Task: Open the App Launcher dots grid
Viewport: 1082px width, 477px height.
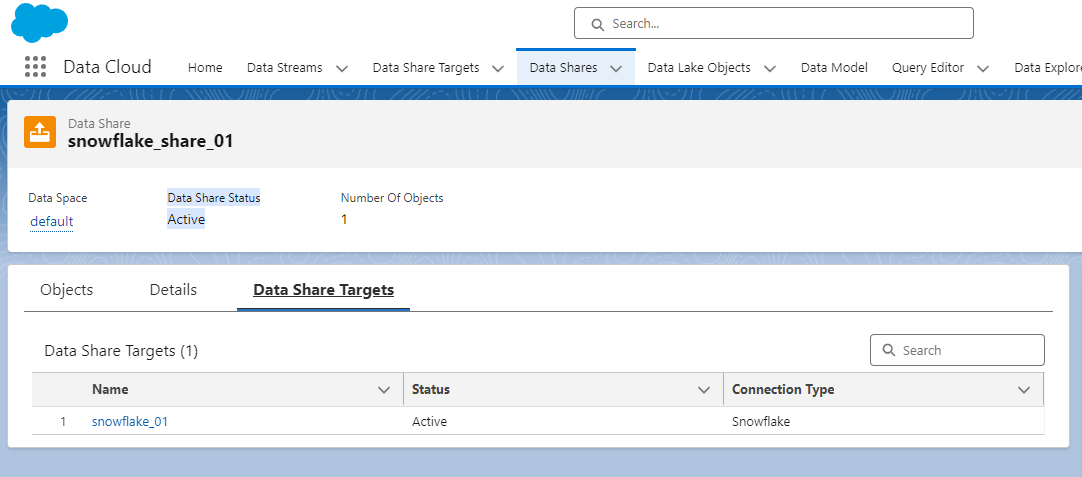Action: (35, 67)
